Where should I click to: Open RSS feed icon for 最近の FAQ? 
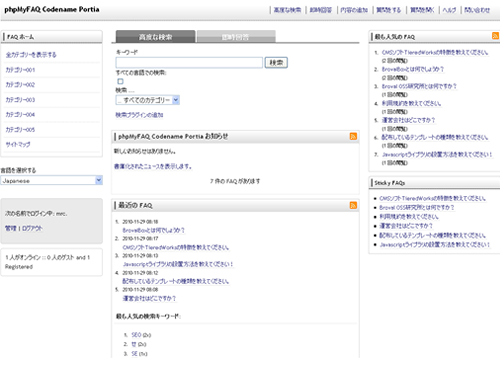(353, 205)
